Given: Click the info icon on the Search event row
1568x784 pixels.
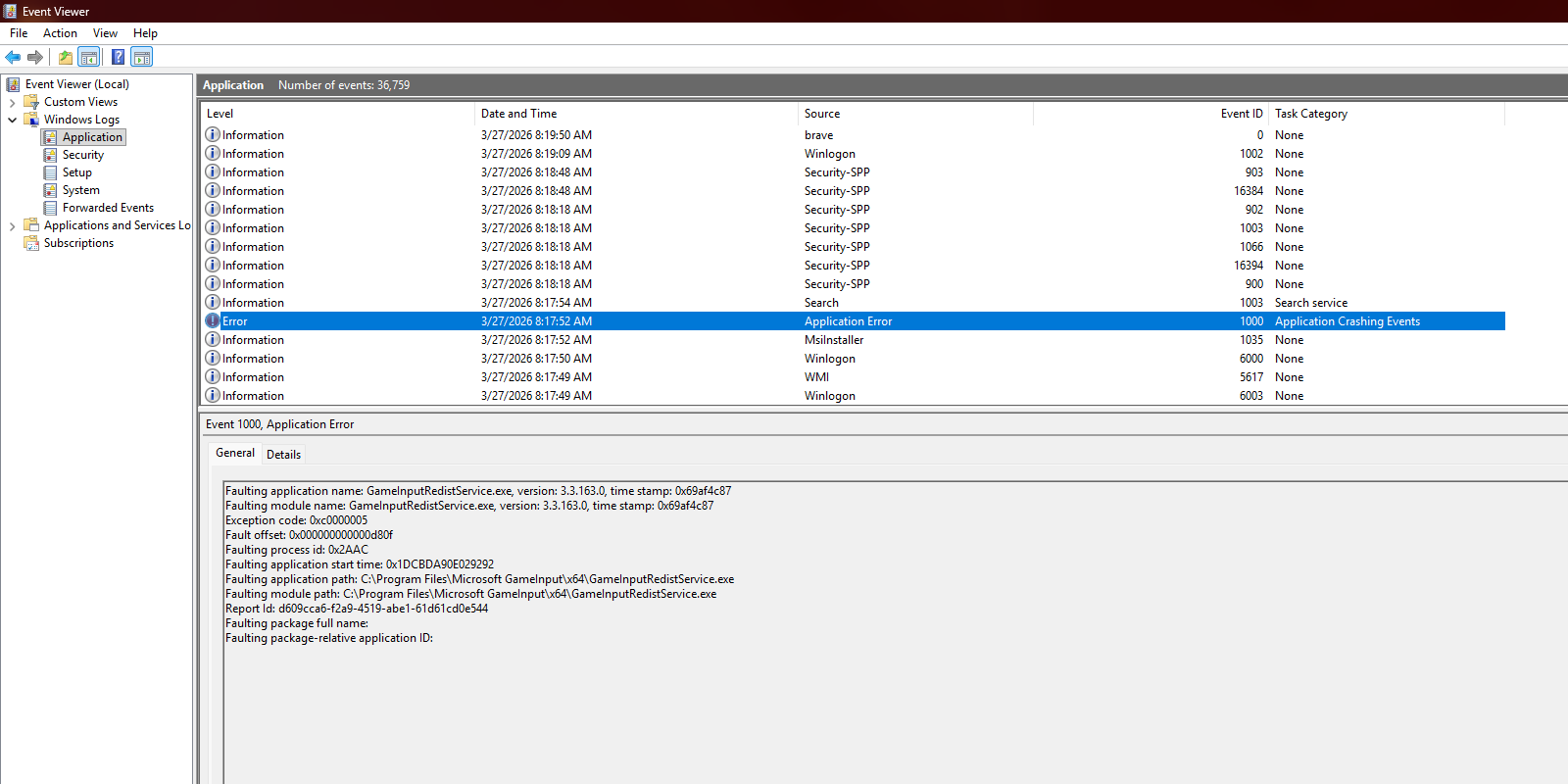Looking at the screenshot, I should [x=213, y=302].
